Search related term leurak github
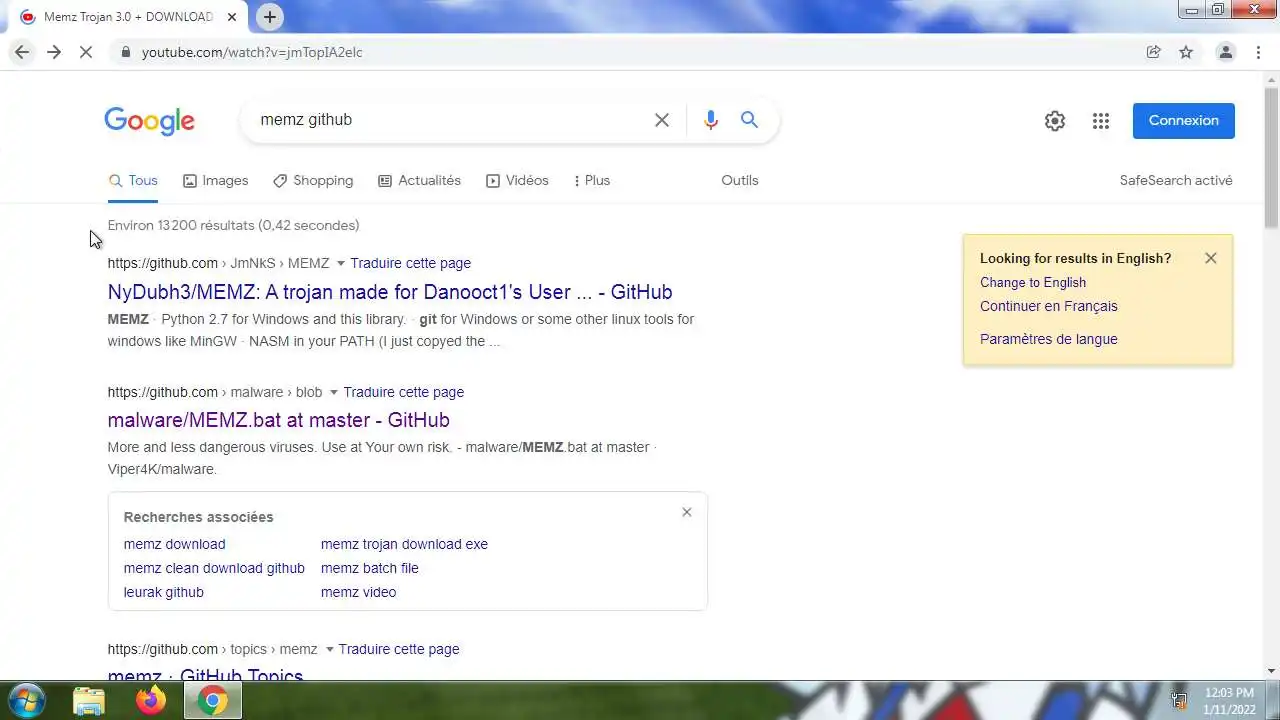Screen dimensions: 1280x720 [163, 593]
